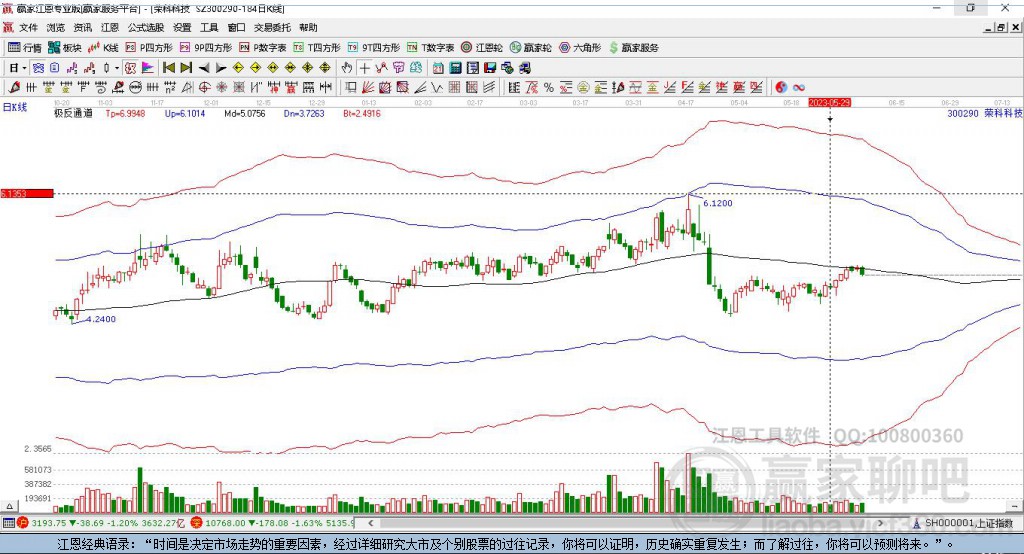The height and width of the screenshot is (554, 1024).
Task: Select the hand pan tool
Action: [x=347, y=67]
